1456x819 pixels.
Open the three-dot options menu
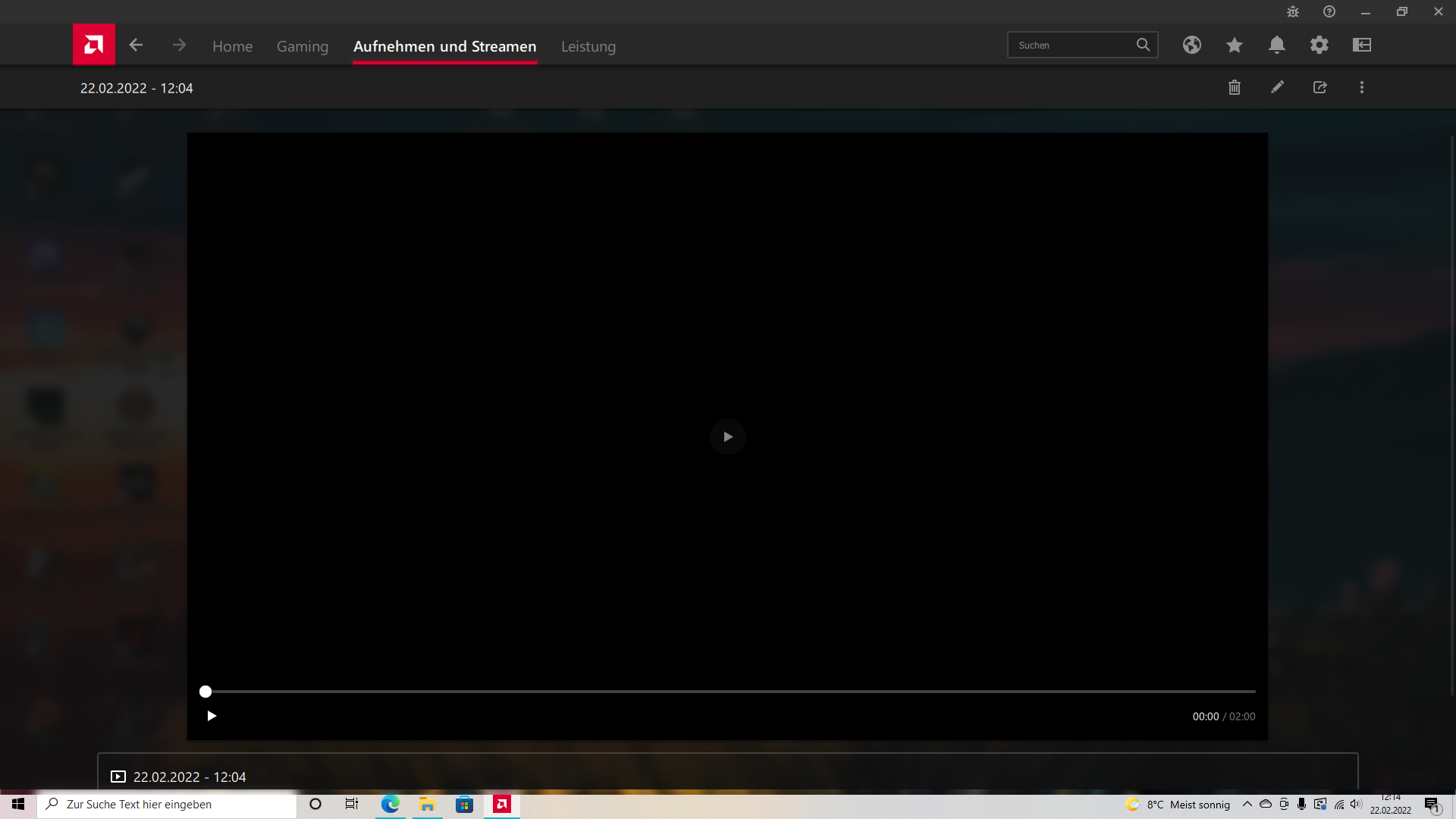pos(1361,87)
